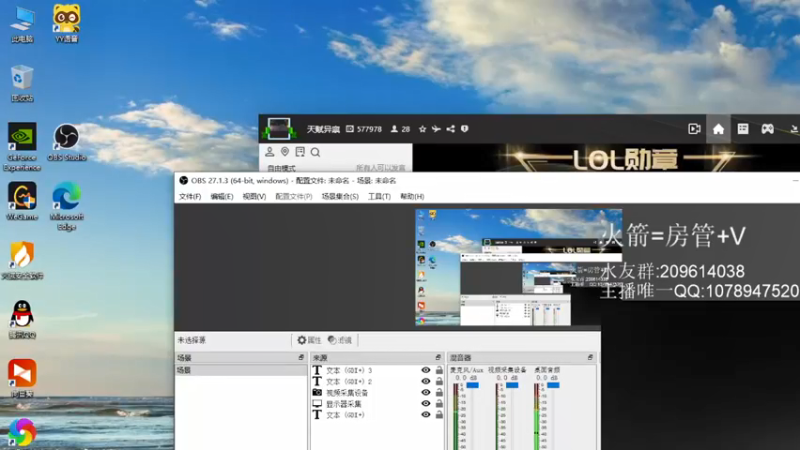
Task: Click the 属性 gear button
Action: (x=309, y=340)
